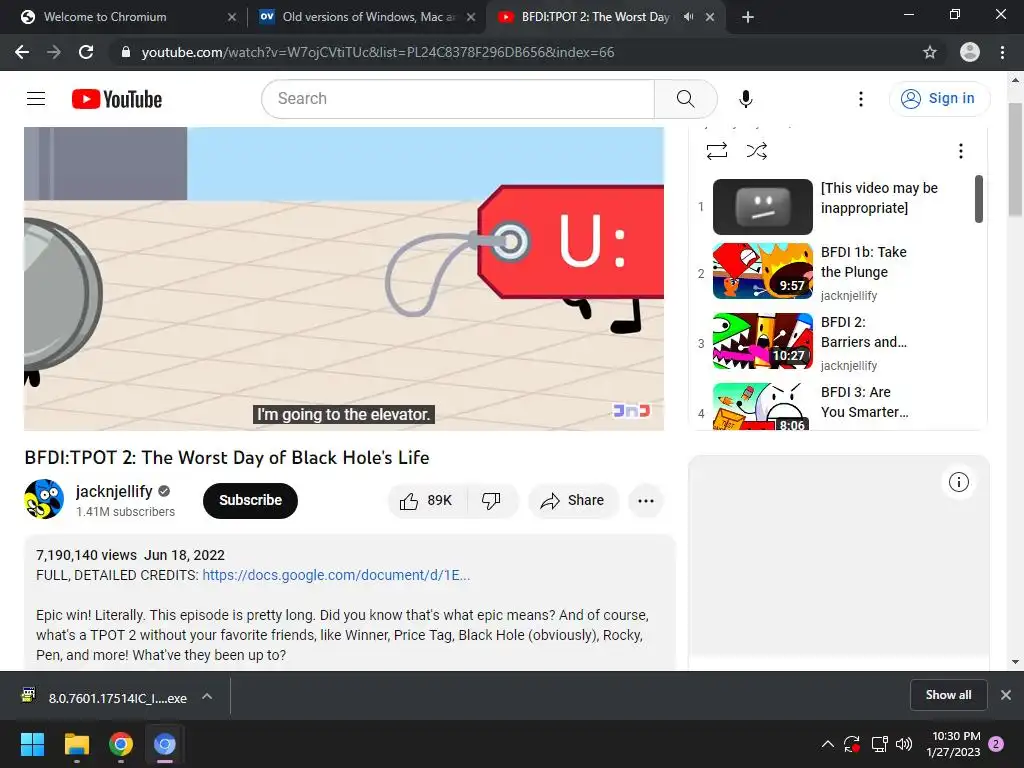This screenshot has width=1024, height=768.
Task: Focus the YouTube search field
Action: [x=458, y=99]
